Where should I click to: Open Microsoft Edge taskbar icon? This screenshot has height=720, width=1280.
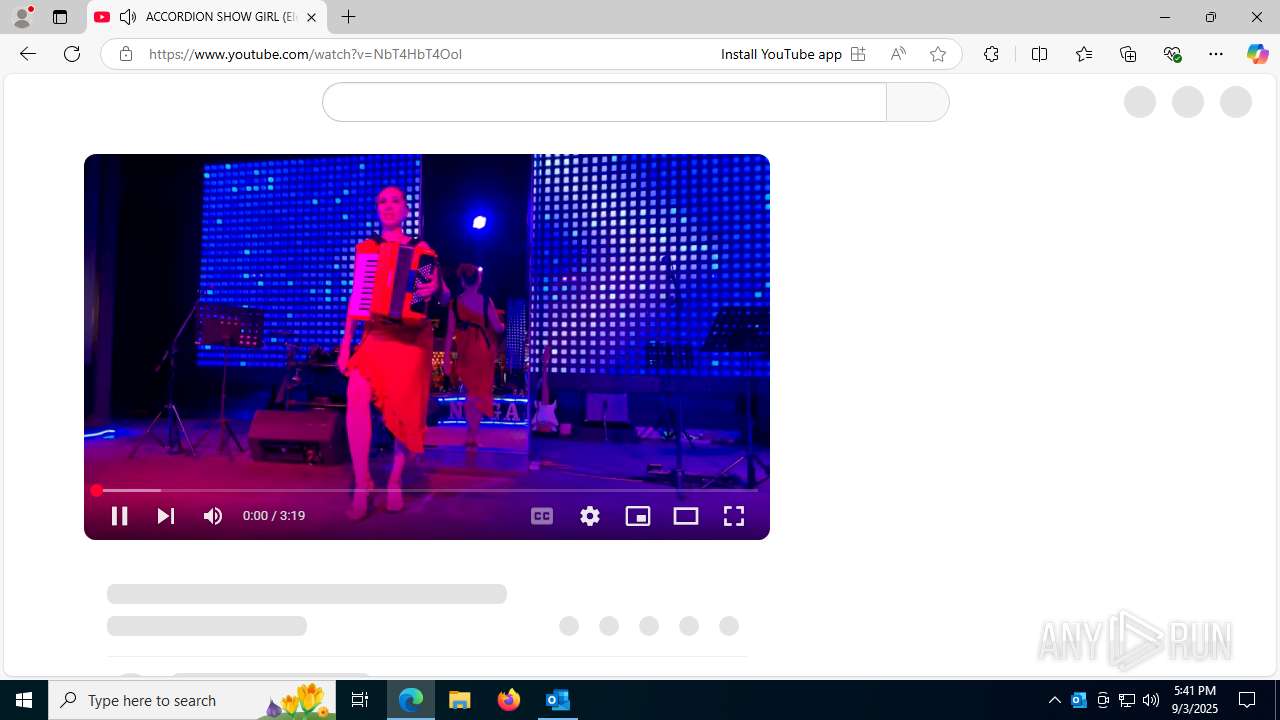[411, 700]
